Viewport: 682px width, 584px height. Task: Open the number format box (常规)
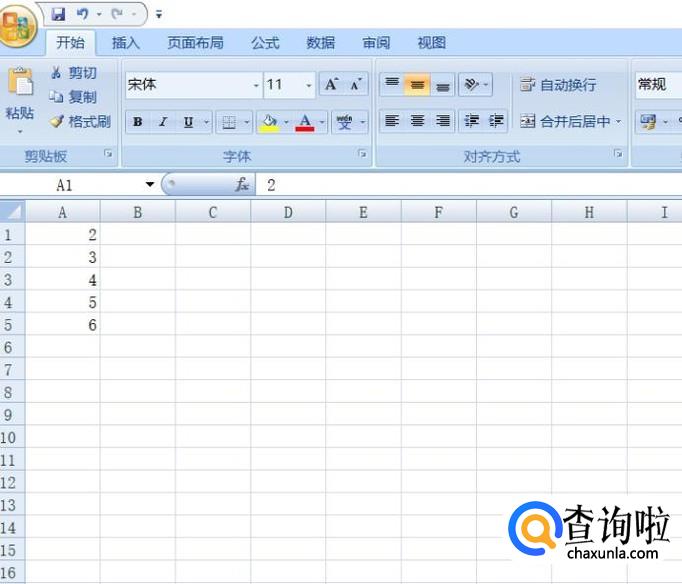coord(658,84)
